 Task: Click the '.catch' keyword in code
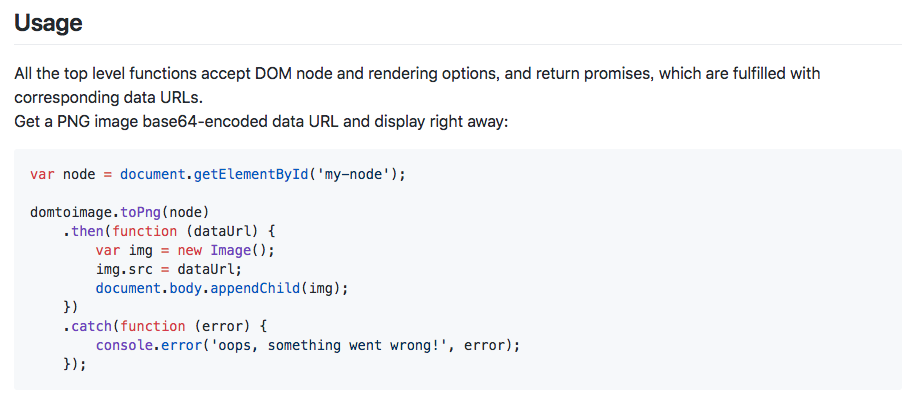pyautogui.click(x=88, y=326)
